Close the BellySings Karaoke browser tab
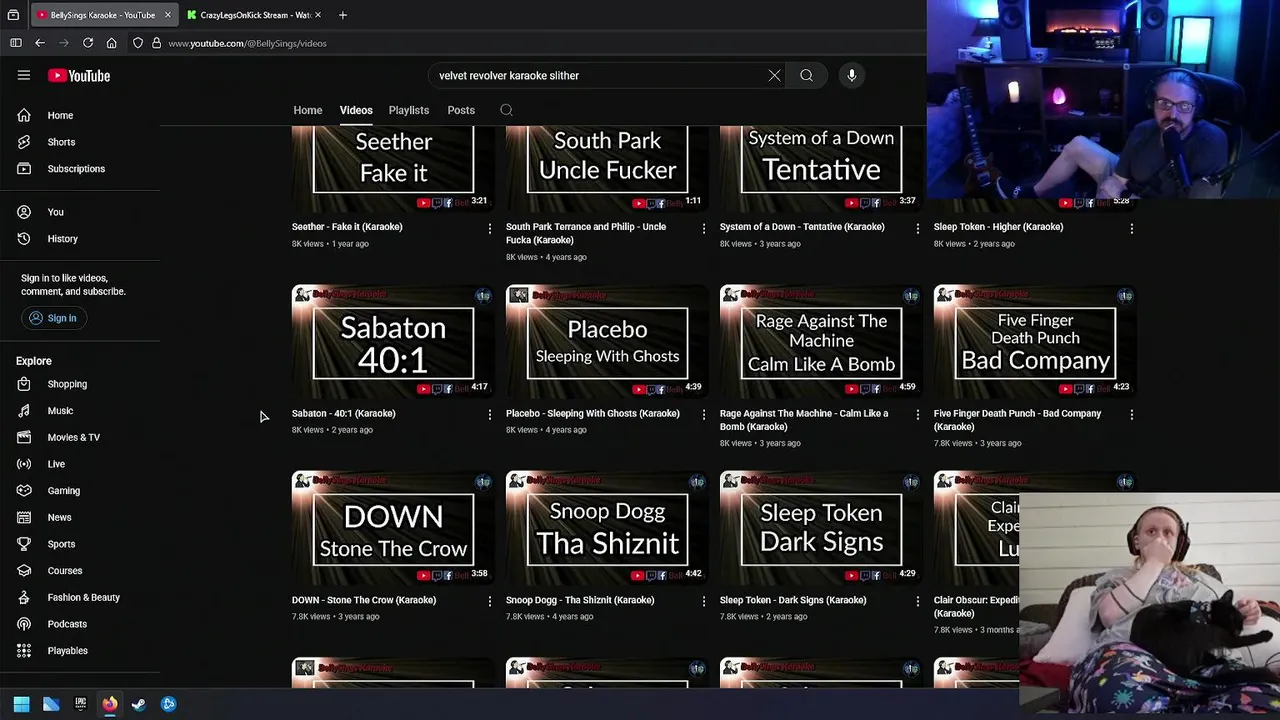 (x=167, y=15)
